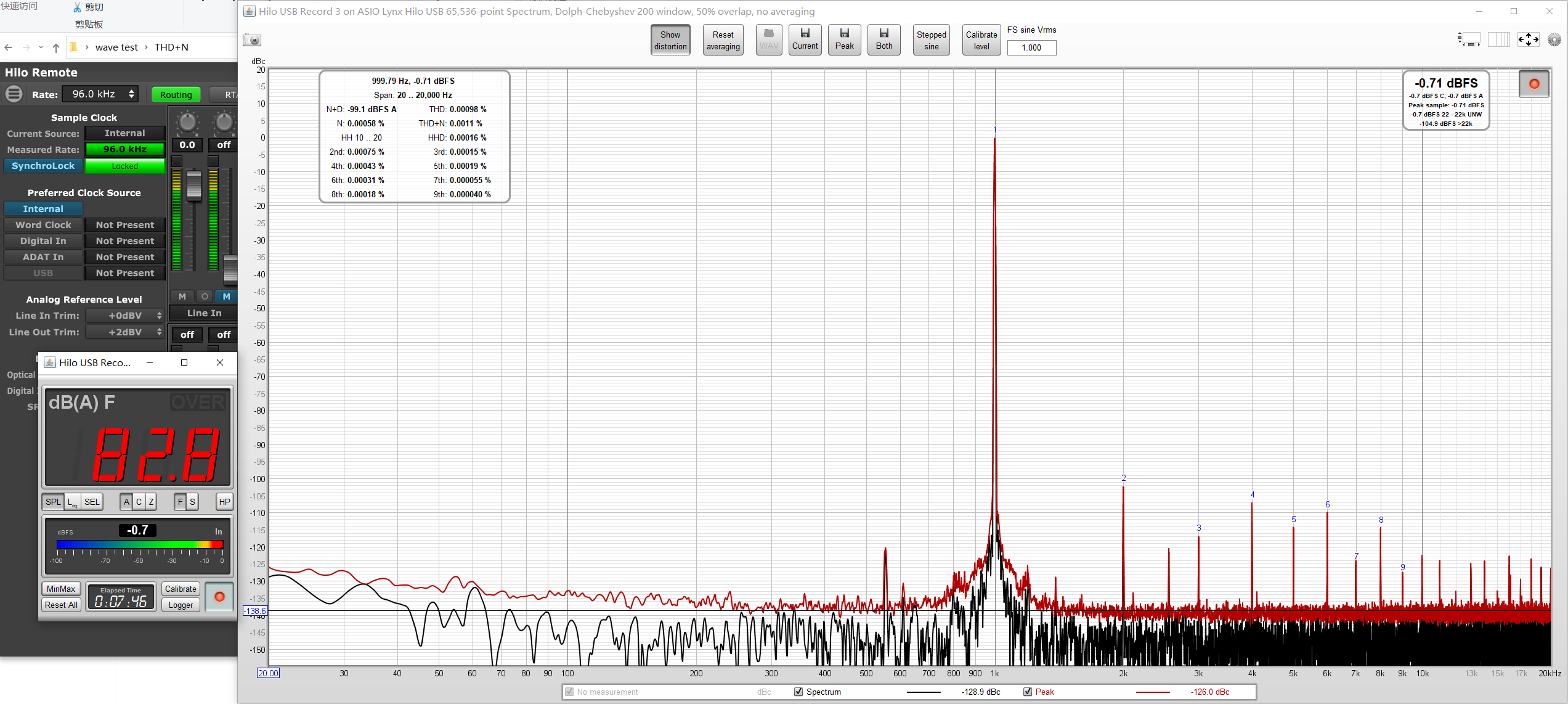Screen dimensions: 1568x704
Task: Adjust the second channel pan knob
Action: 224,122
